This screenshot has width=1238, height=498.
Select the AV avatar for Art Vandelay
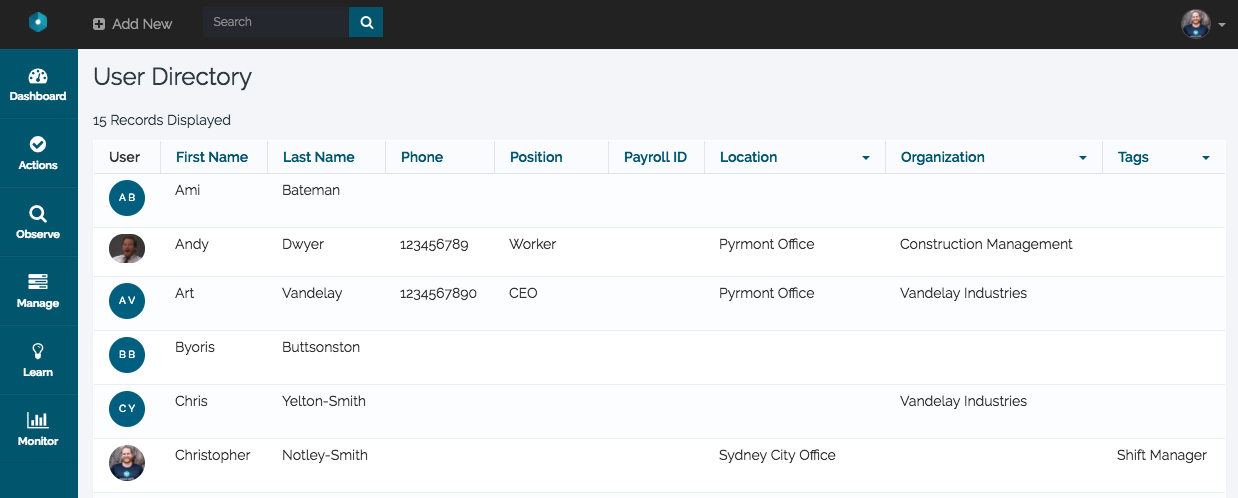pyautogui.click(x=127, y=299)
